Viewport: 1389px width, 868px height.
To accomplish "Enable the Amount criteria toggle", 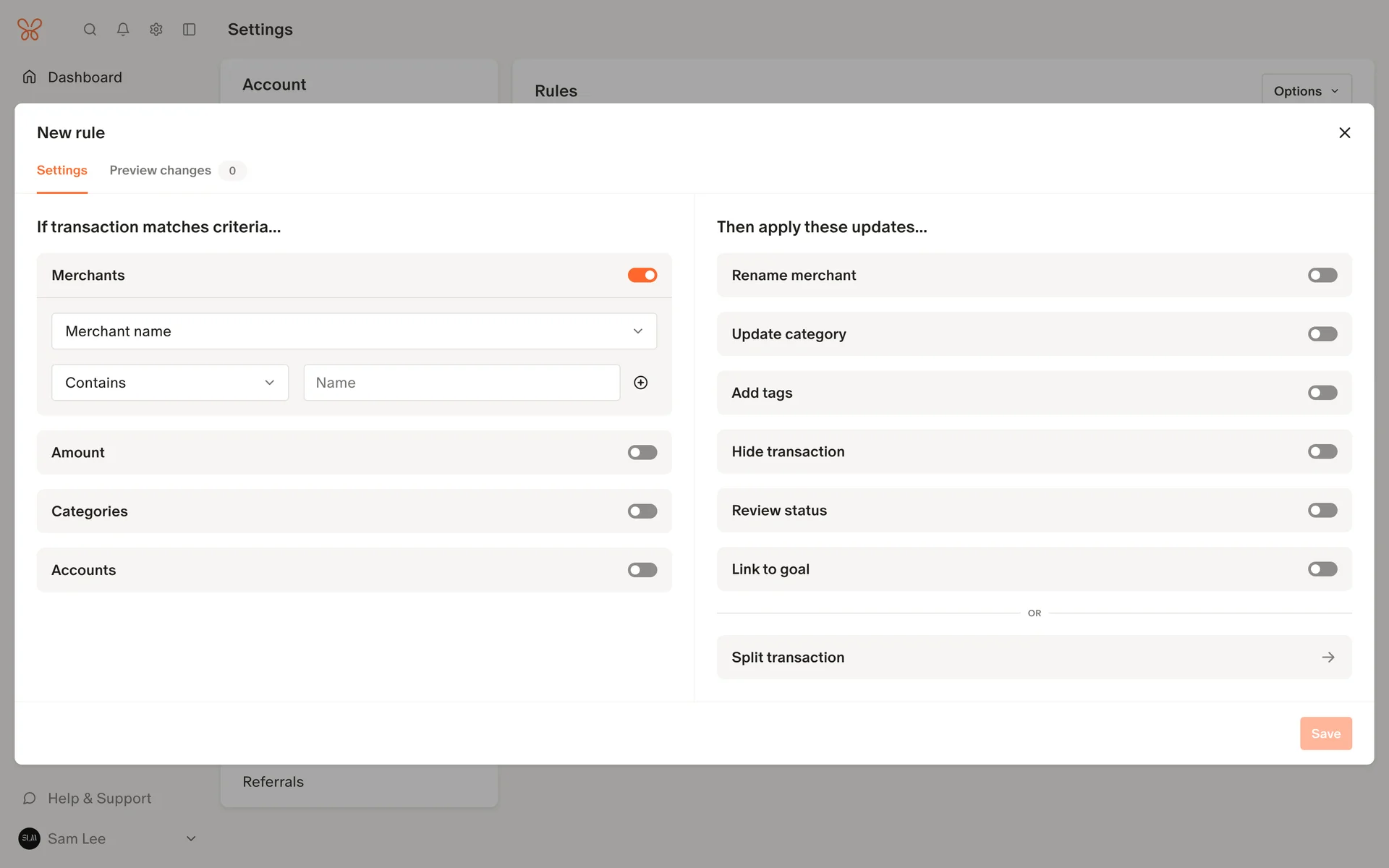I will [642, 453].
